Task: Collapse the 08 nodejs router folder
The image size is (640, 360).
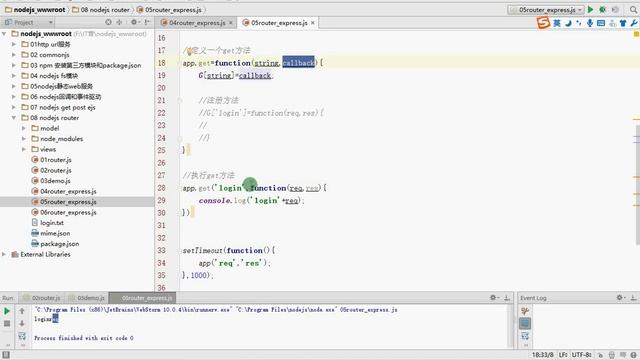Action: [x=14, y=118]
